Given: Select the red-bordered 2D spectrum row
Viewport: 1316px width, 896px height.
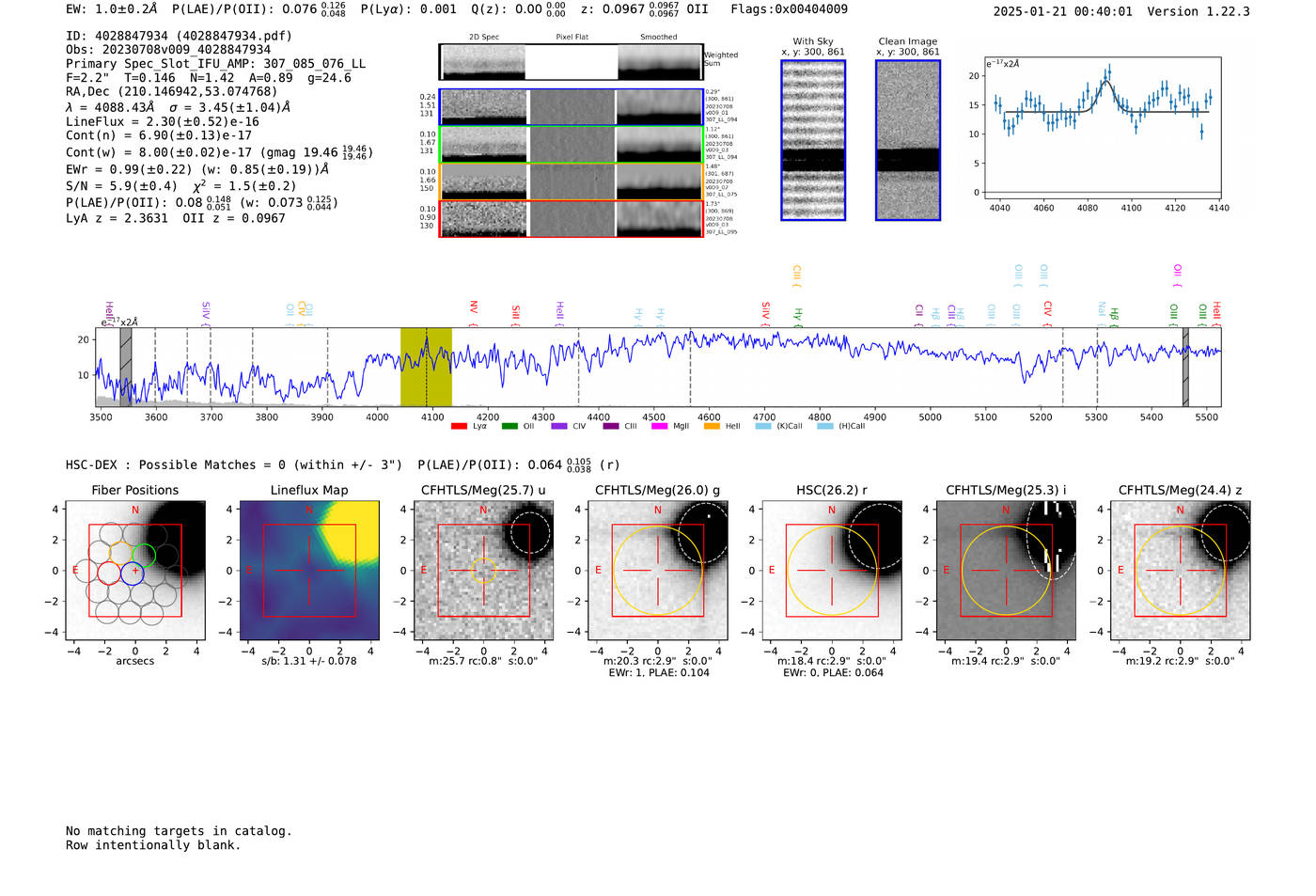Looking at the screenshot, I should [571, 218].
